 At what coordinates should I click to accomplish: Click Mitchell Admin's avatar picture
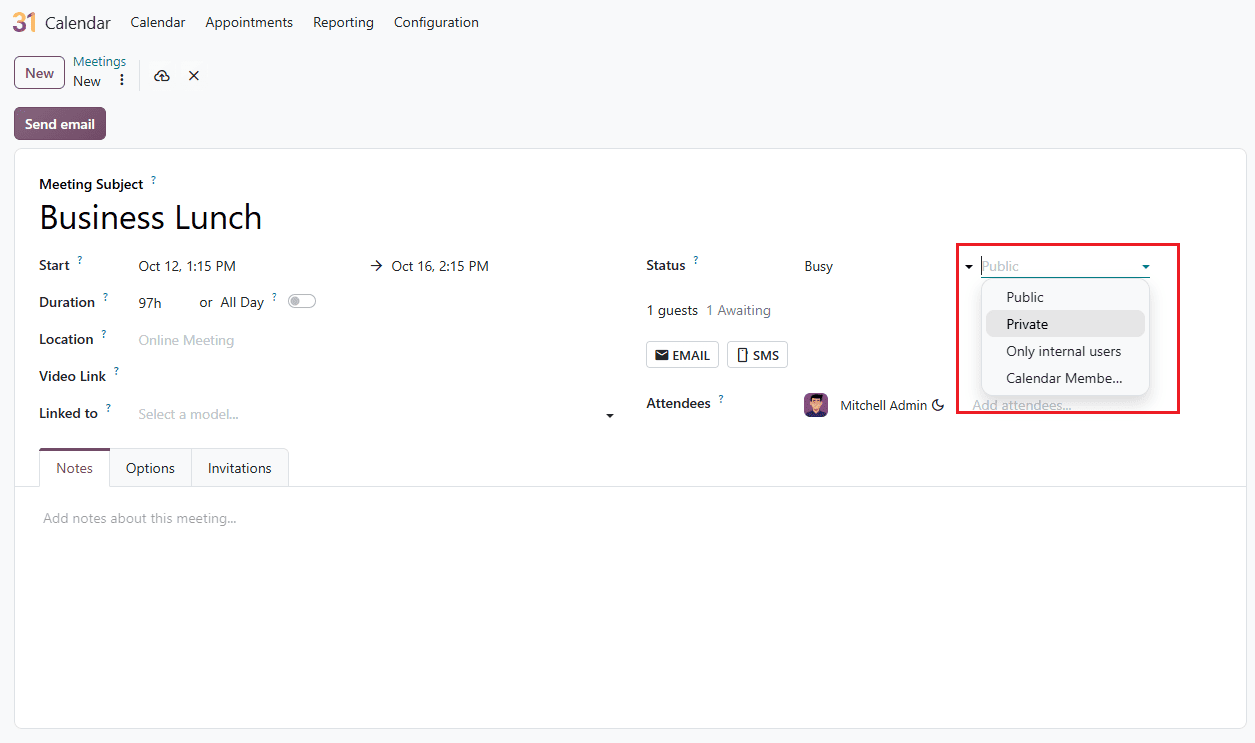pyautogui.click(x=816, y=405)
